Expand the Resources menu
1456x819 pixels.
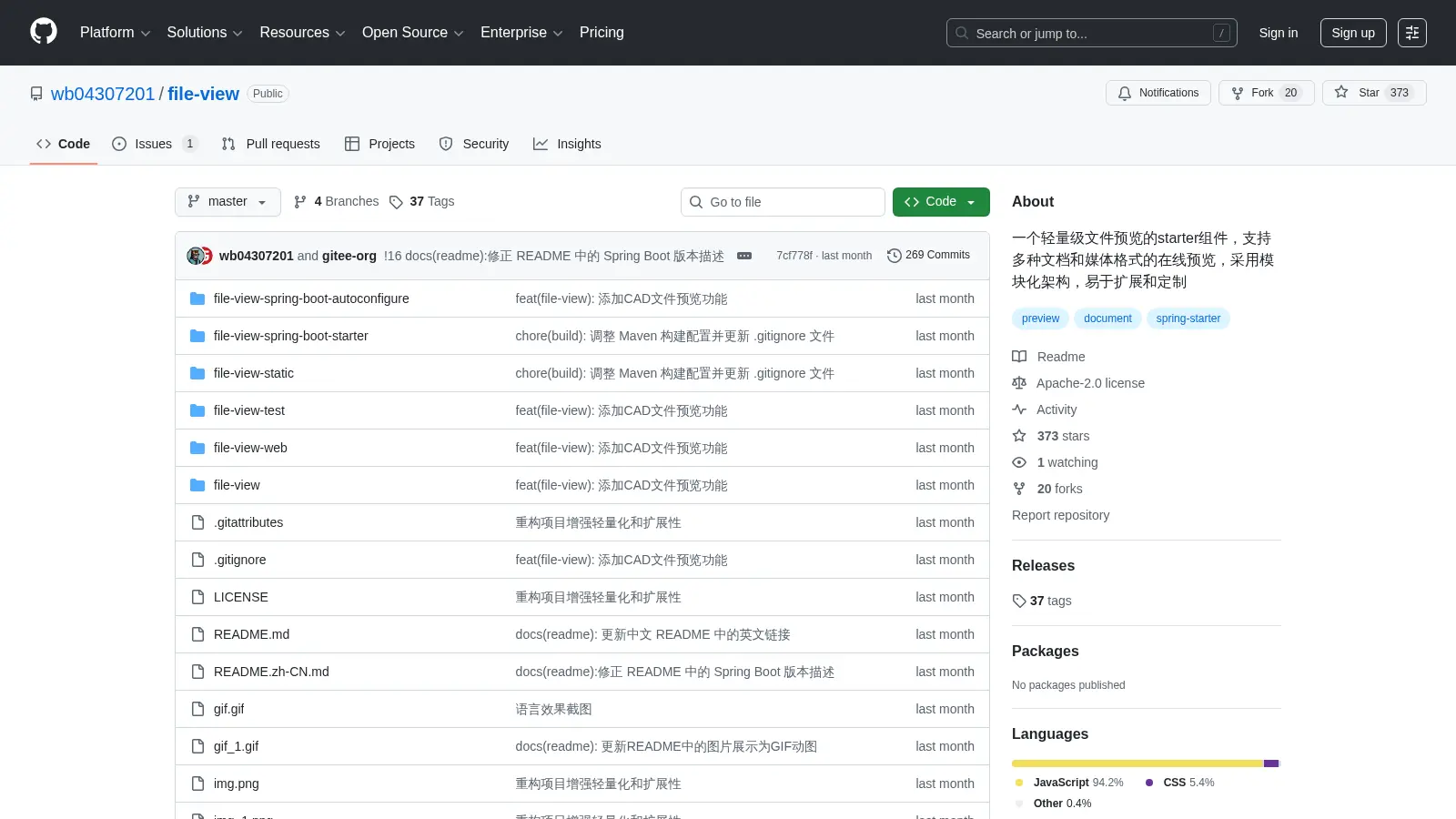pos(302,33)
